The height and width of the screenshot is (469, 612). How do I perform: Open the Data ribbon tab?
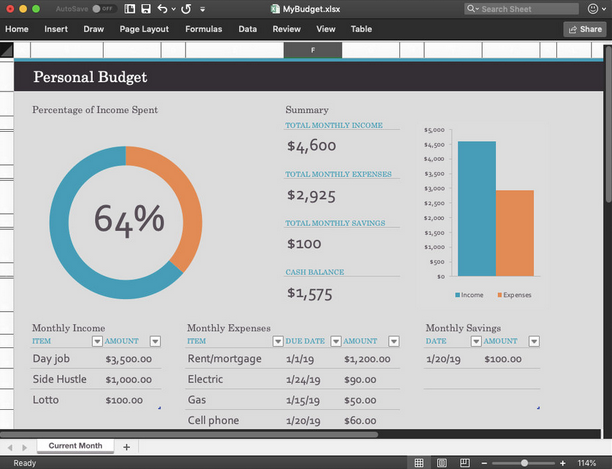coord(247,29)
